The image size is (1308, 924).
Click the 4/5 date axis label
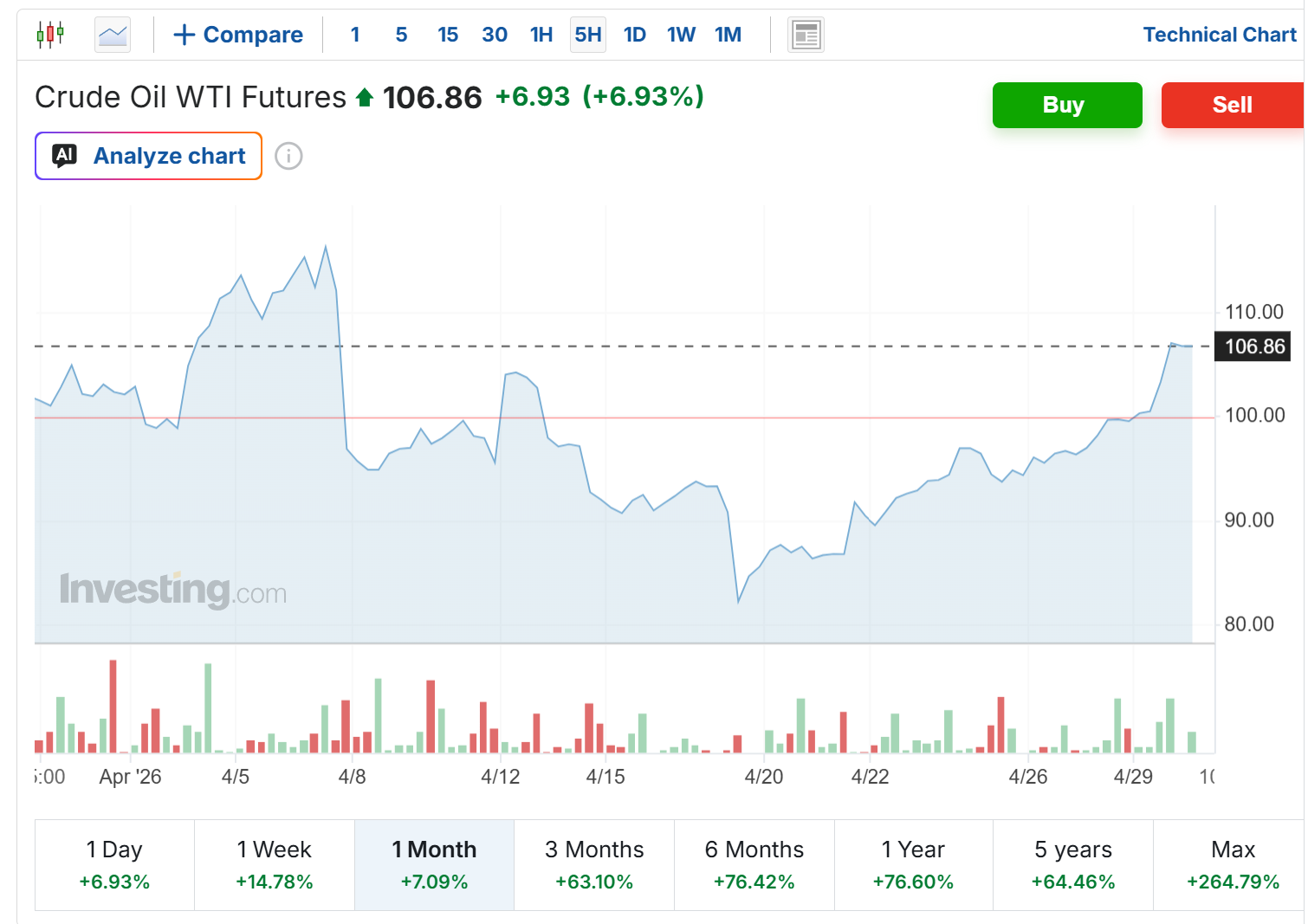pos(236,777)
